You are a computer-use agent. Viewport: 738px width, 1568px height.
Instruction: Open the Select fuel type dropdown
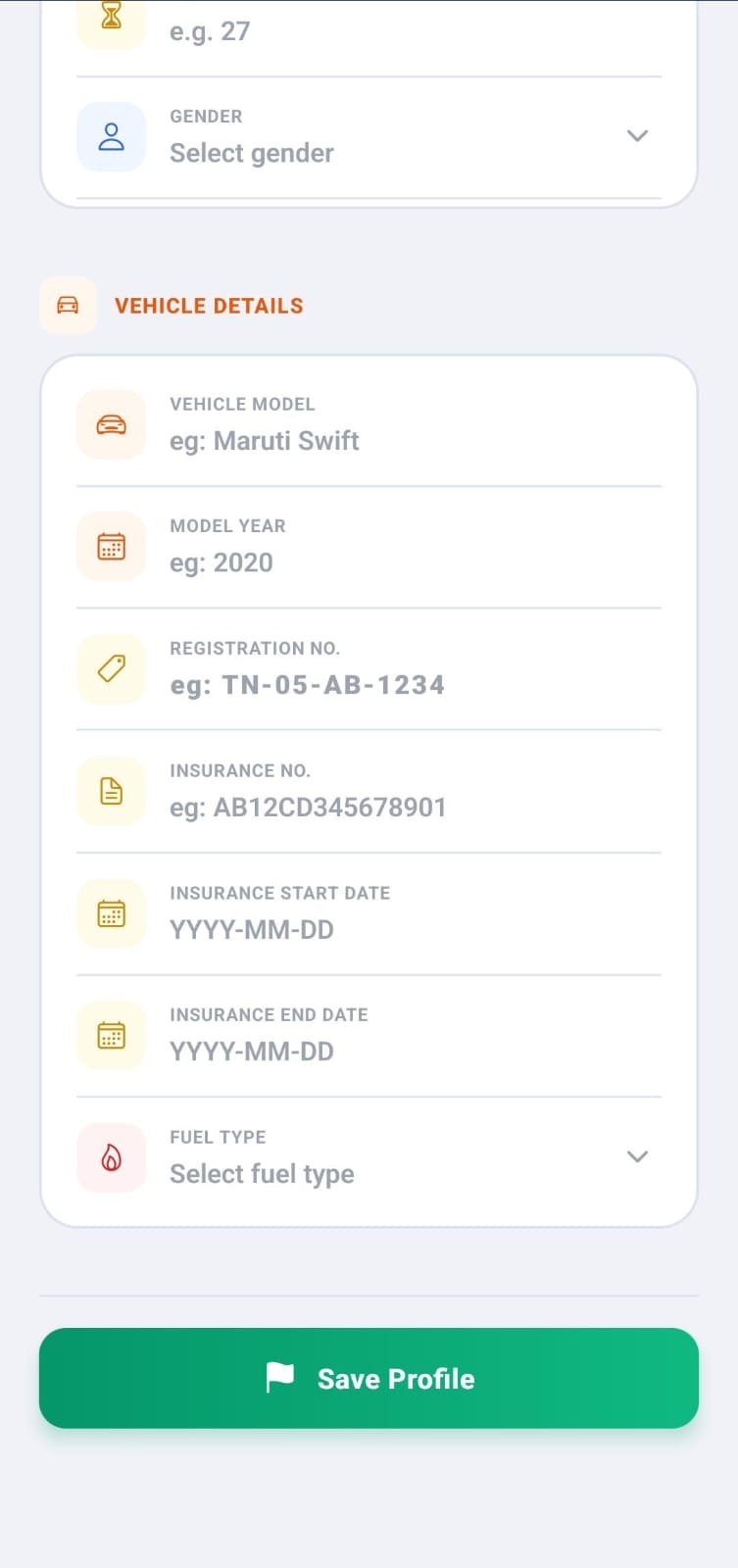(369, 1157)
